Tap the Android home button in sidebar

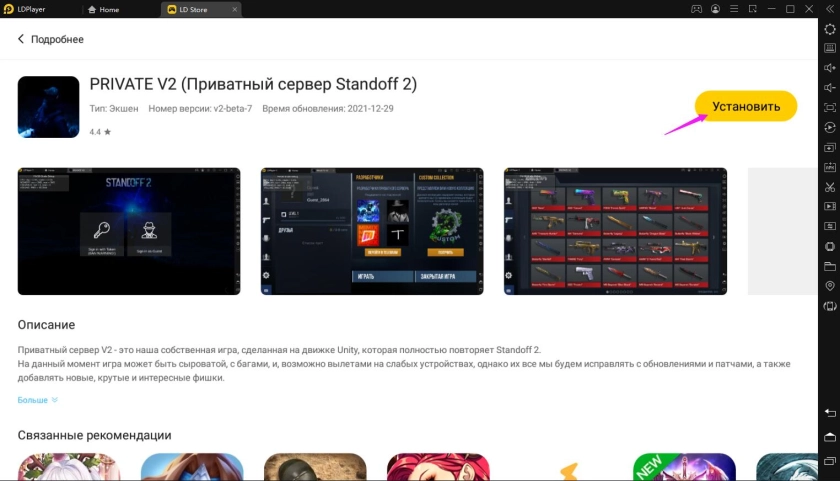829,437
